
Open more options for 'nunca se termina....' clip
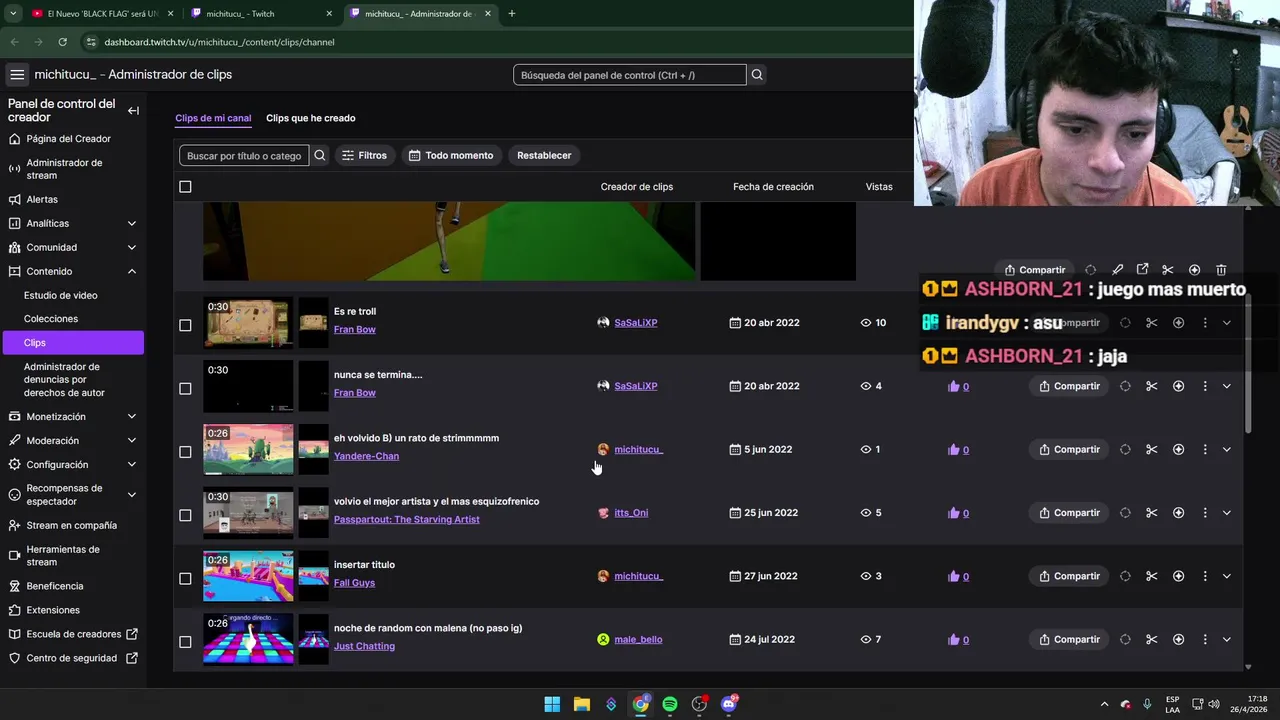tap(1205, 386)
